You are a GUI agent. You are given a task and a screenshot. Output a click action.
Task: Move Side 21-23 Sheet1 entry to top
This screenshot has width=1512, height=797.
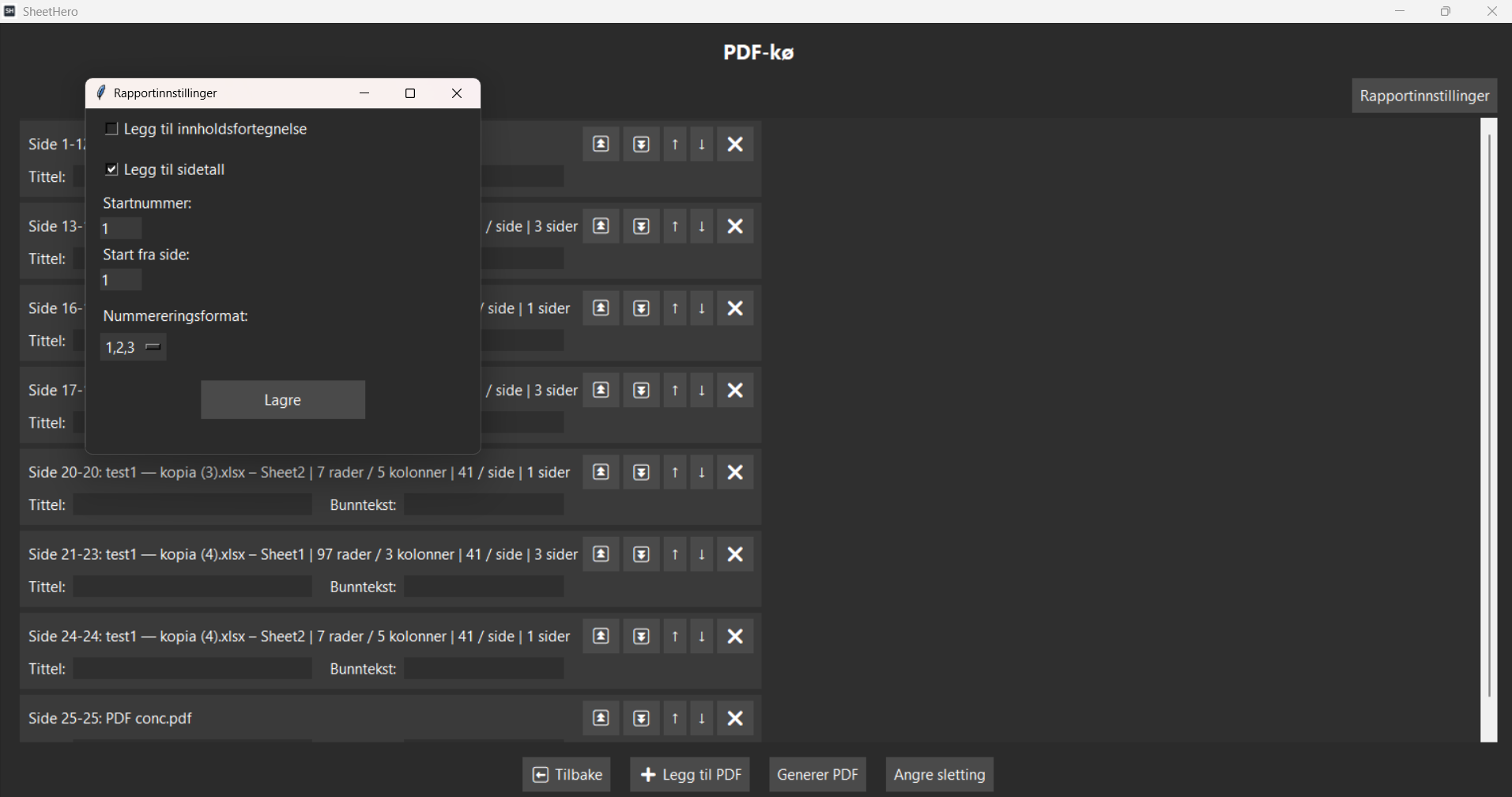[601, 554]
